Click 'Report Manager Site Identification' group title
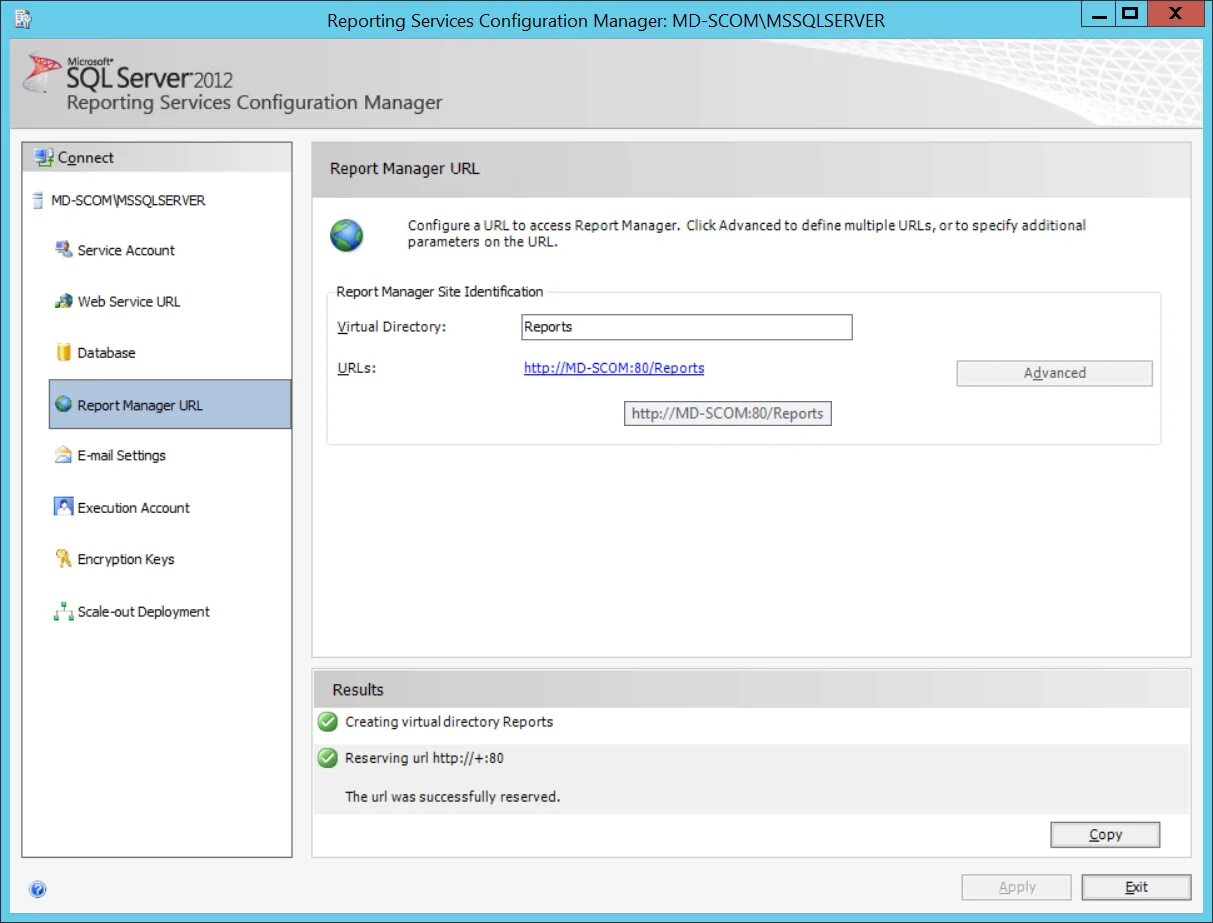 pyautogui.click(x=440, y=292)
